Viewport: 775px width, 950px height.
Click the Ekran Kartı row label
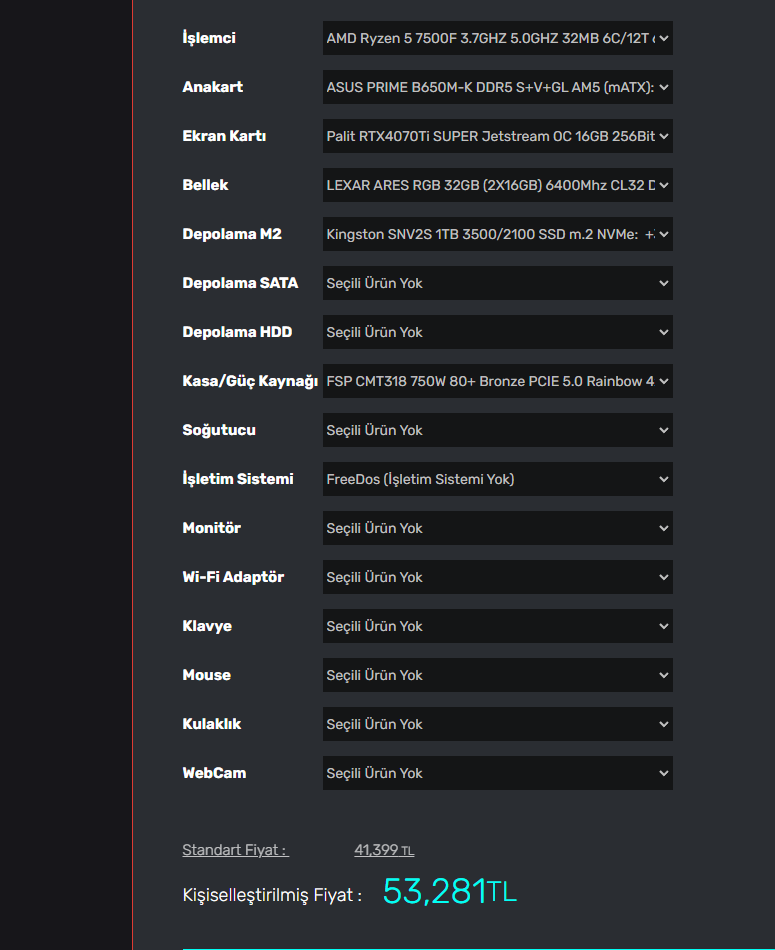[x=224, y=136]
